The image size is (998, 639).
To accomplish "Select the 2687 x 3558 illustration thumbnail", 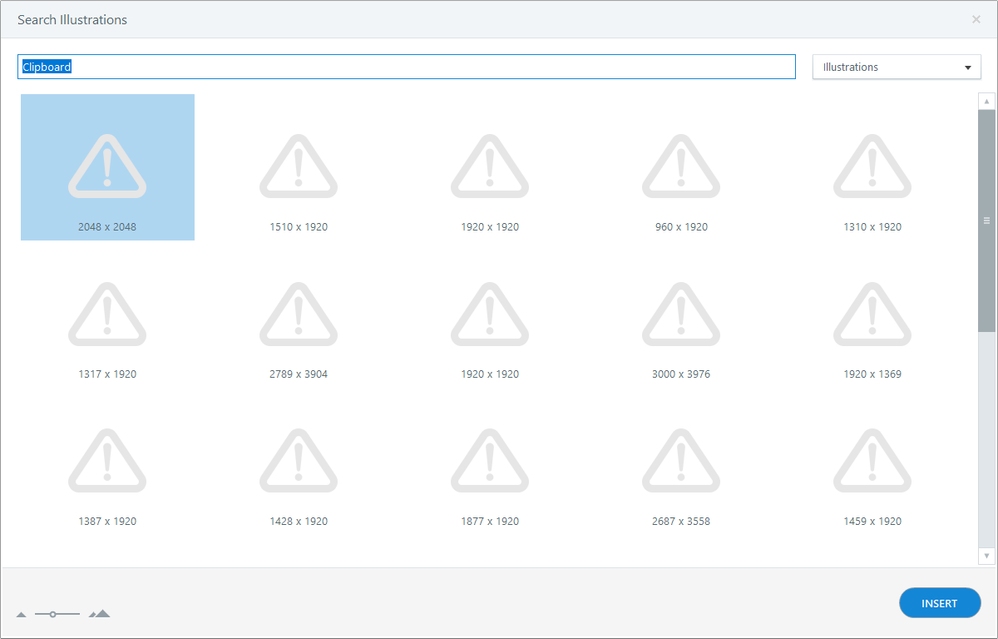I will (681, 461).
